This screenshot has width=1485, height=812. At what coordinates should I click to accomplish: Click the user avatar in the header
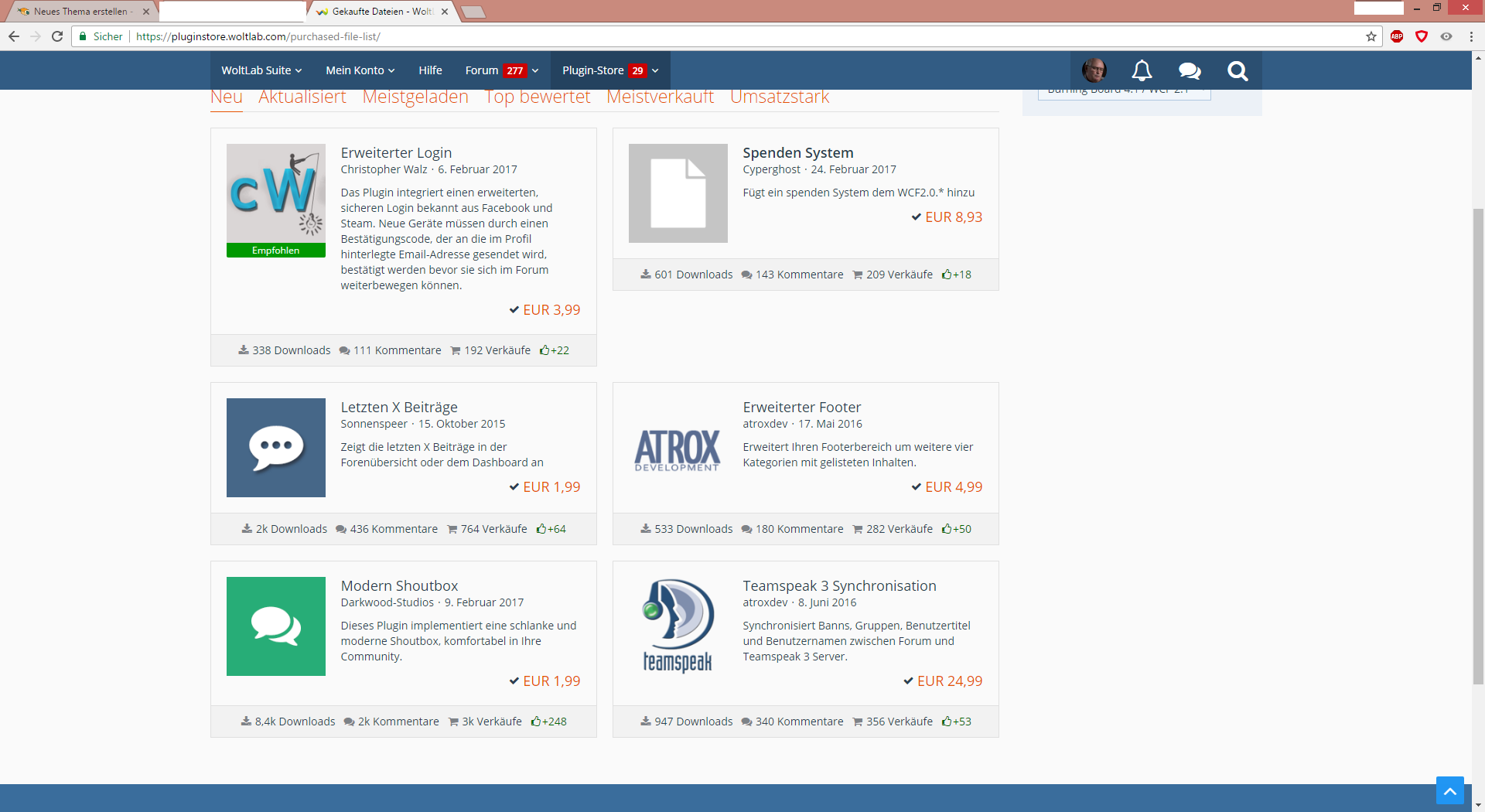tap(1094, 70)
